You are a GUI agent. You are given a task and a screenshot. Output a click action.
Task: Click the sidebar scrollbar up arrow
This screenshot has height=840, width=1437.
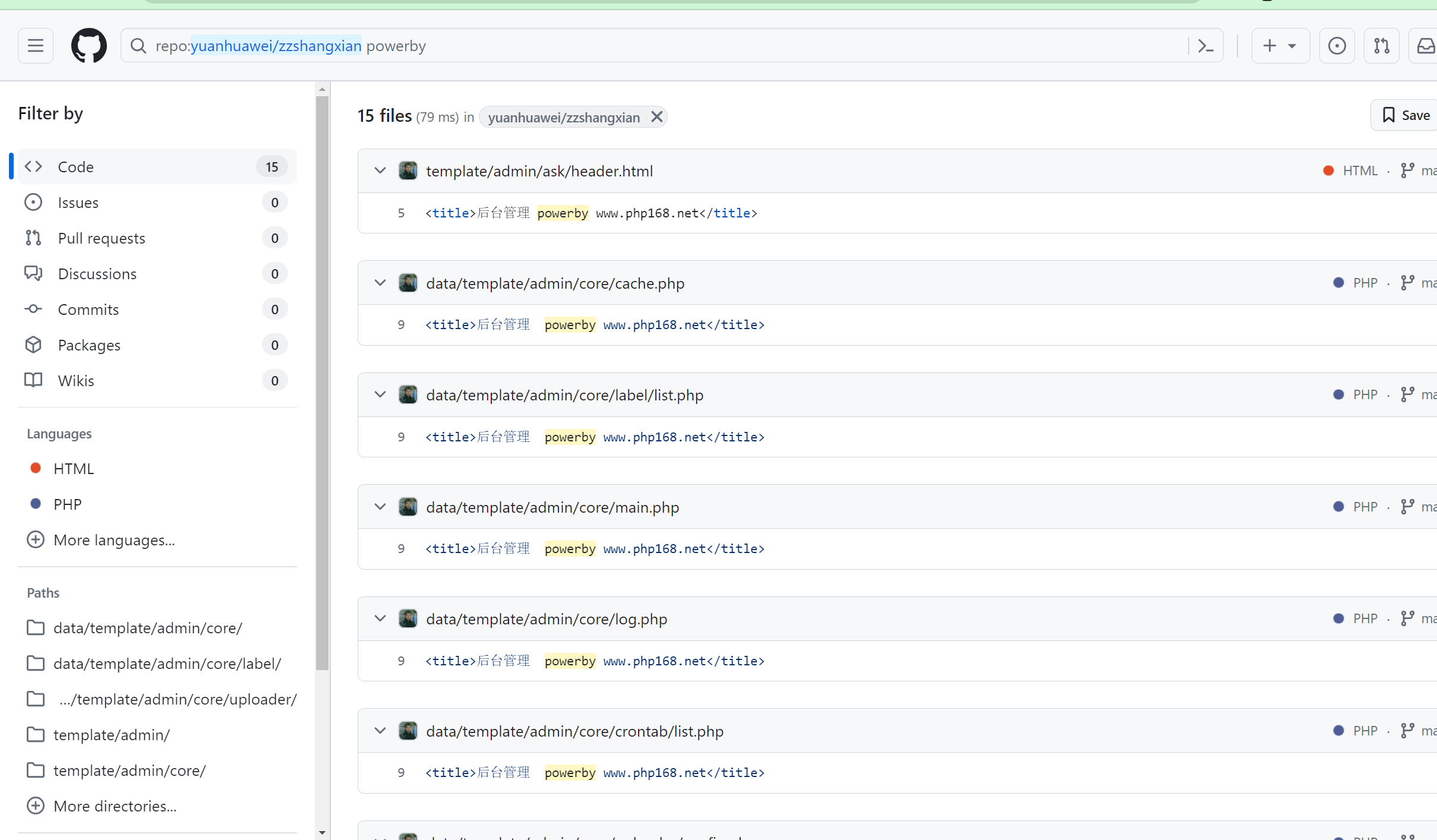click(x=322, y=89)
